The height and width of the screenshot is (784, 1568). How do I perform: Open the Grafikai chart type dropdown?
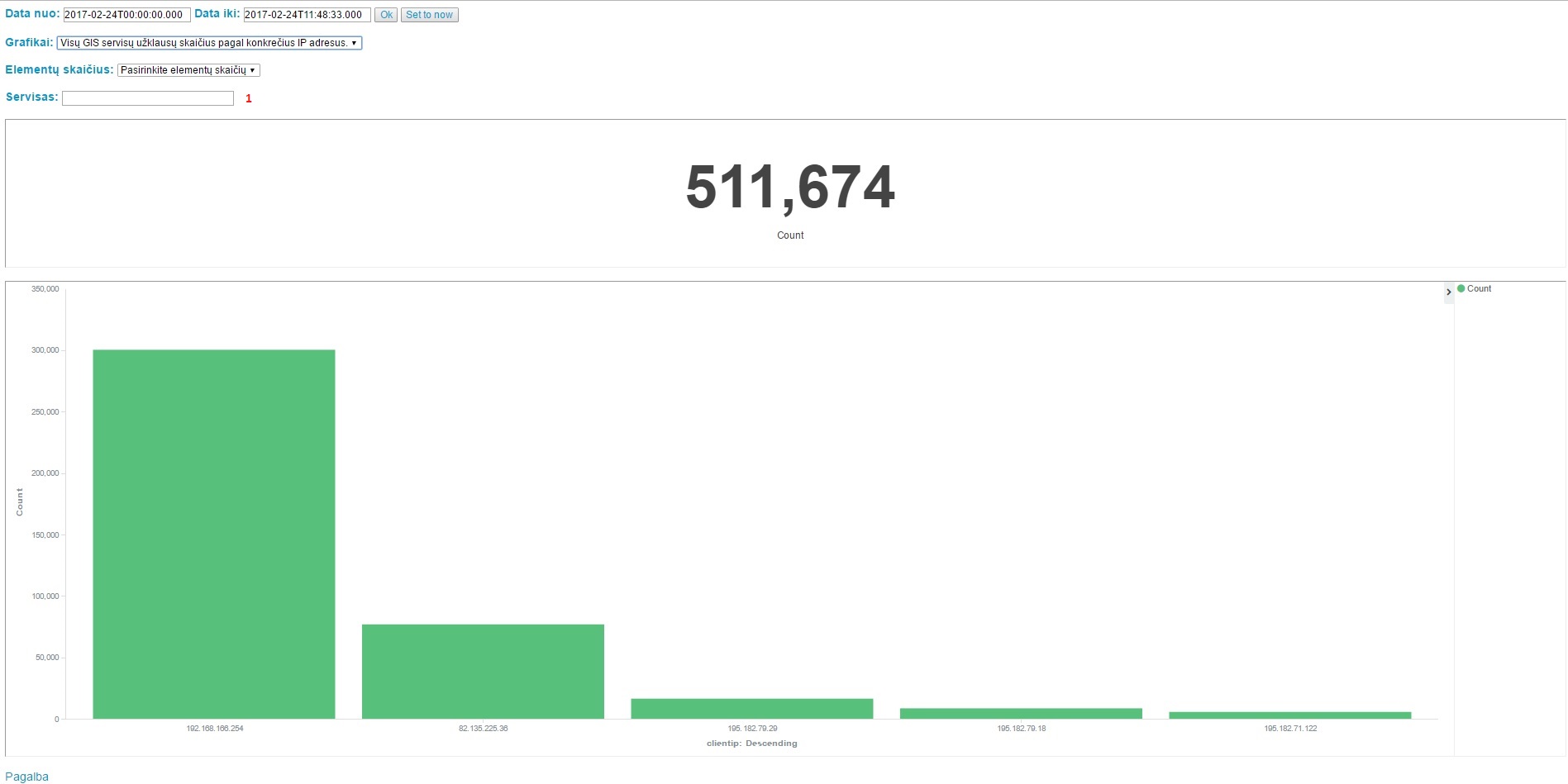pos(209,43)
